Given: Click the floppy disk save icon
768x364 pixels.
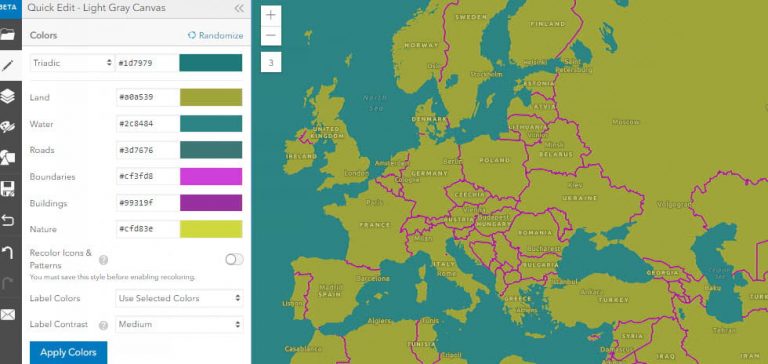Looking at the screenshot, I should pos(8,189).
